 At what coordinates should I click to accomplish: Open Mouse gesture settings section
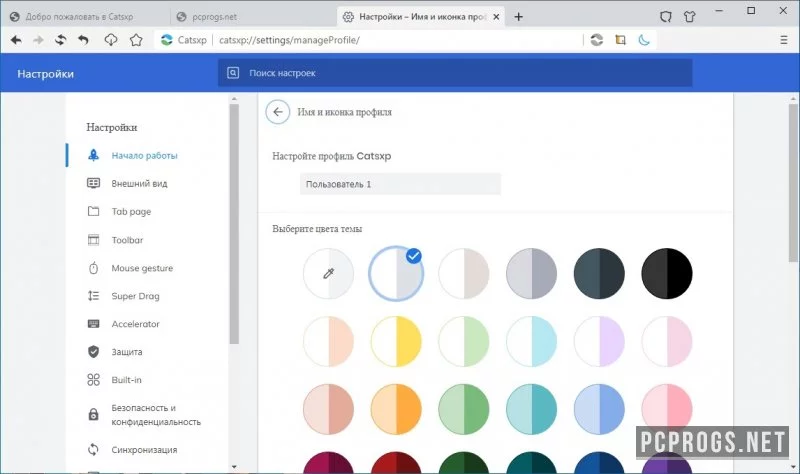tap(142, 268)
